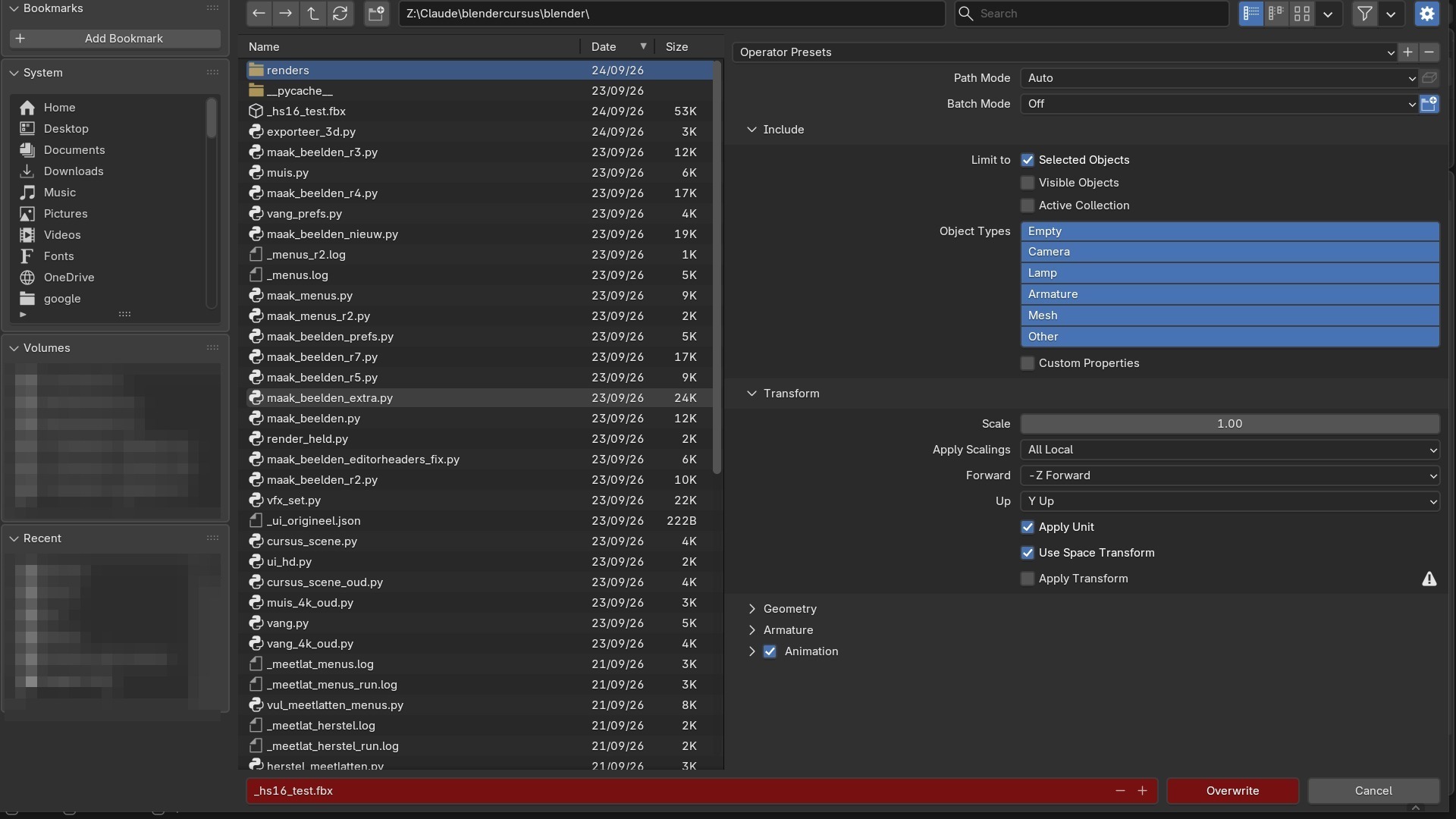Enable Apply Transform checkbox
1456x819 pixels.
click(x=1028, y=579)
